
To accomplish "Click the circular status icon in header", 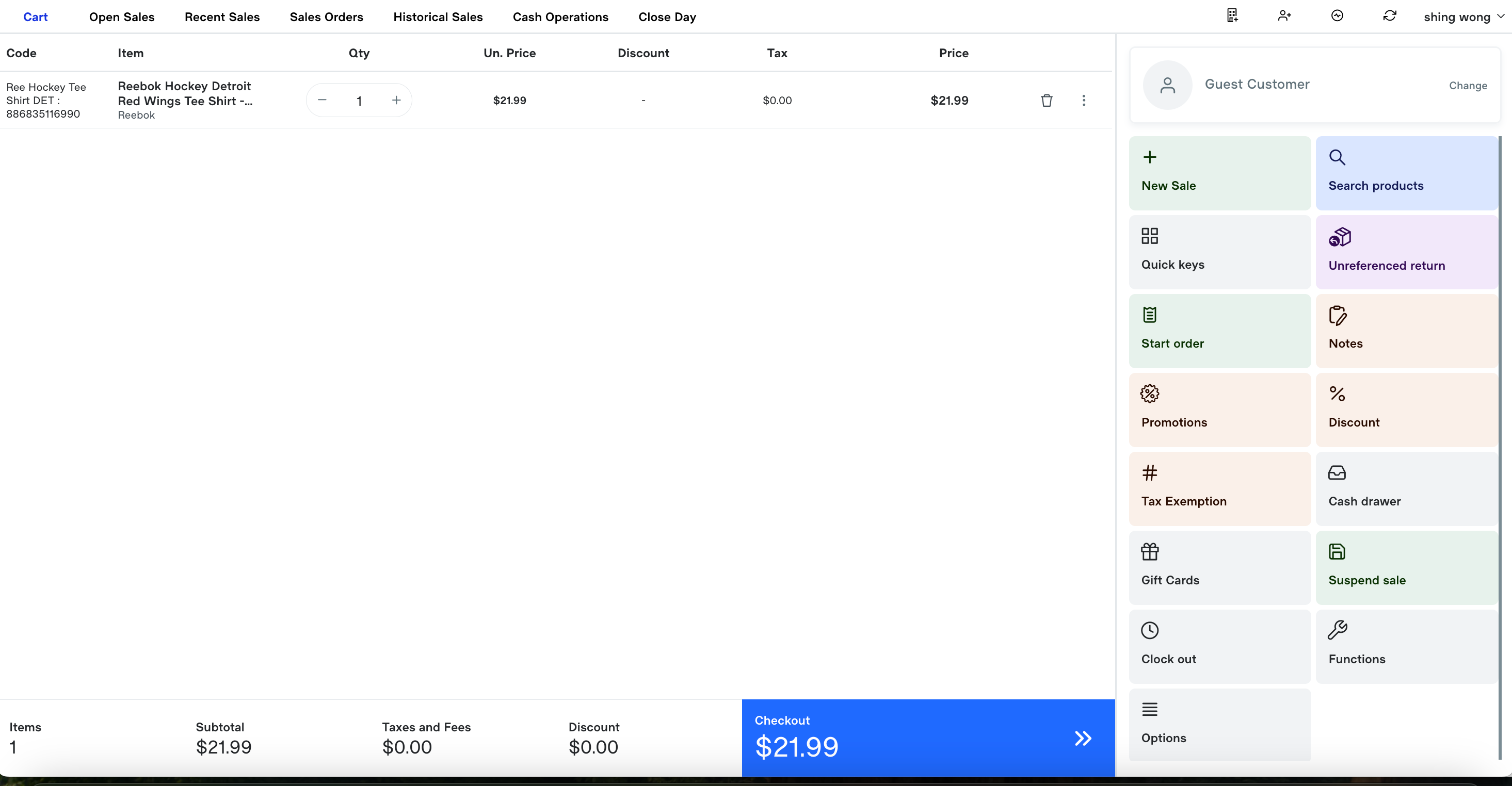I will pyautogui.click(x=1337, y=16).
